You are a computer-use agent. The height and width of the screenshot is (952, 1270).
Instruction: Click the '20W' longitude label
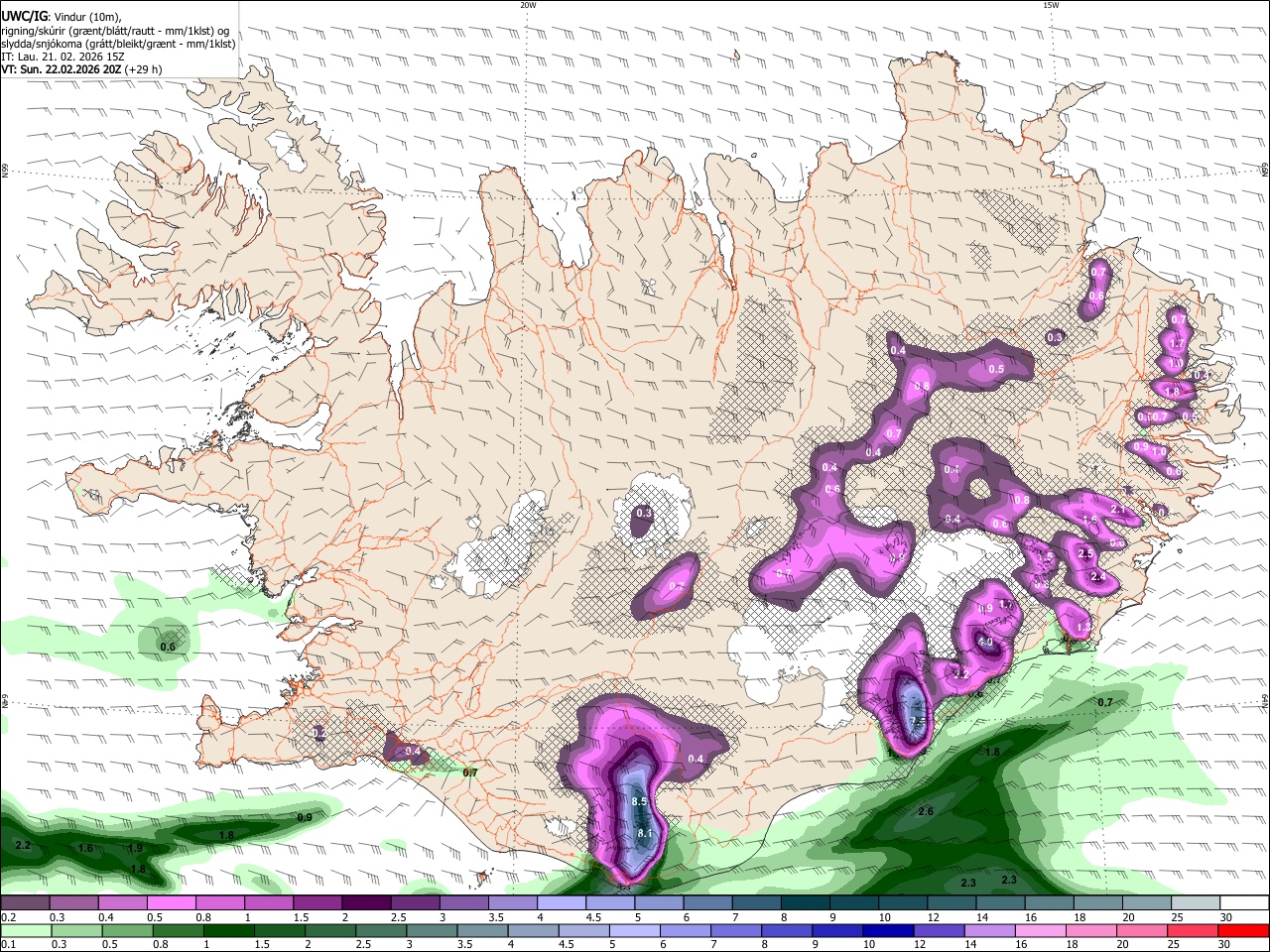(528, 5)
